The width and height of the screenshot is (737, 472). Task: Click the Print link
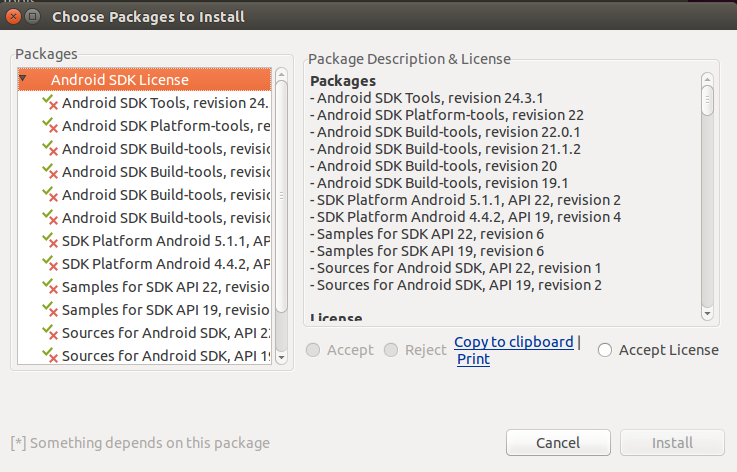473,359
